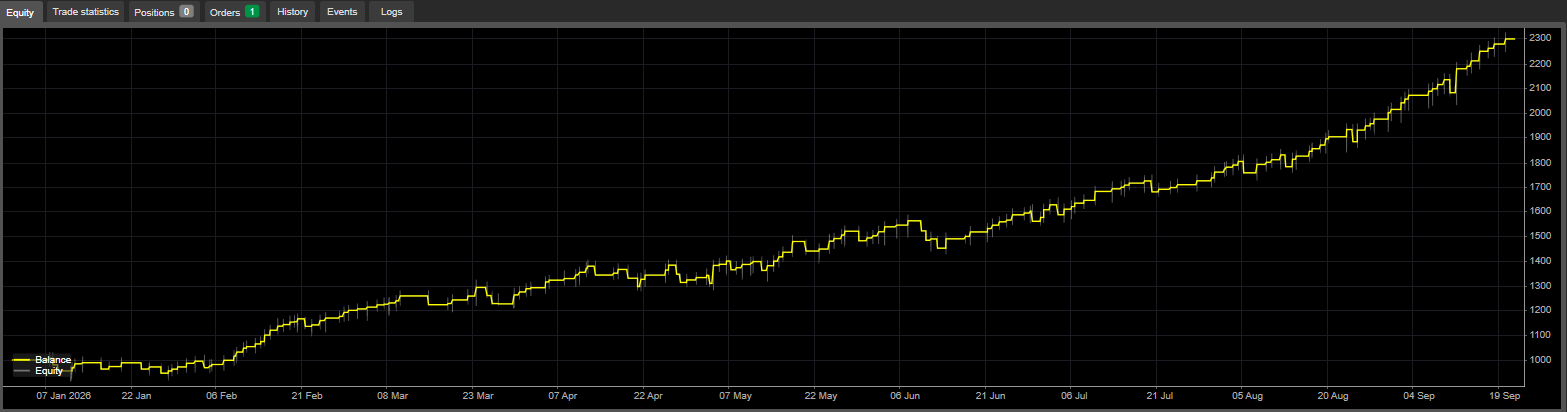
Task: Click the 07 Apr date label
Action: point(563,395)
